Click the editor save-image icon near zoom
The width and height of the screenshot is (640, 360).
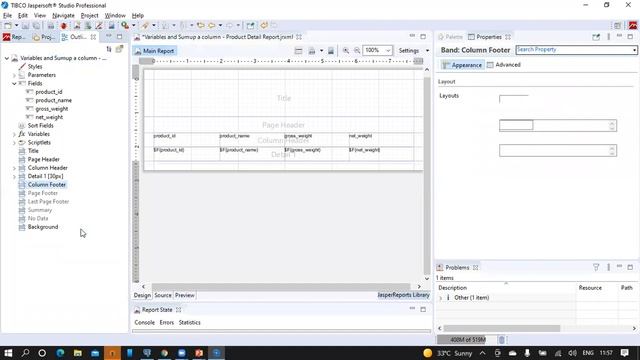click(x=331, y=51)
